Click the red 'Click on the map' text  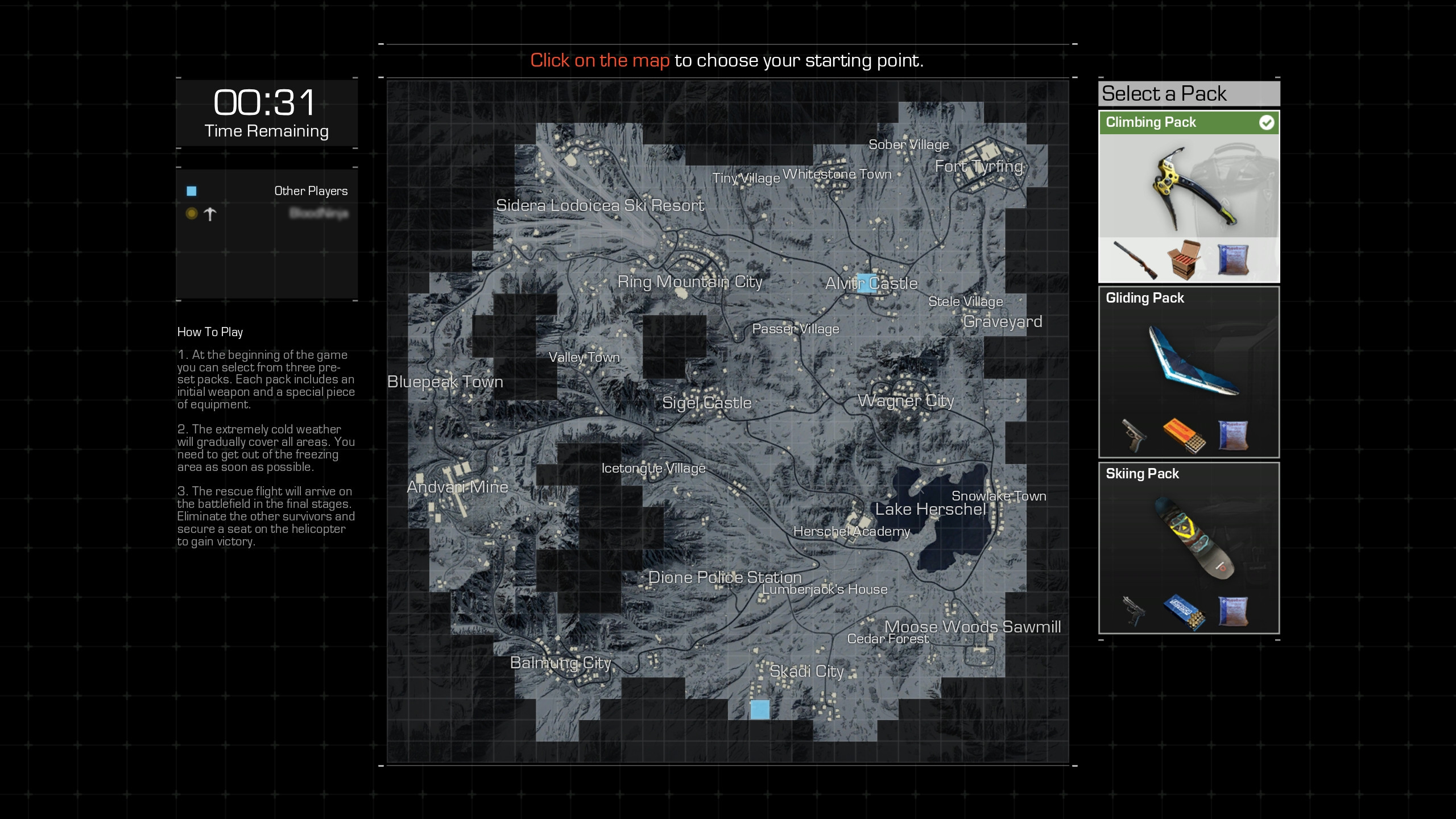(x=600, y=60)
